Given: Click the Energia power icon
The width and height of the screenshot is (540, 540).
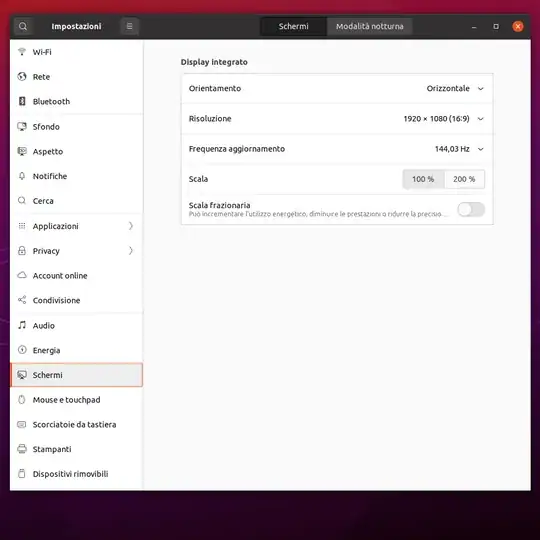Looking at the screenshot, I should tap(22, 350).
